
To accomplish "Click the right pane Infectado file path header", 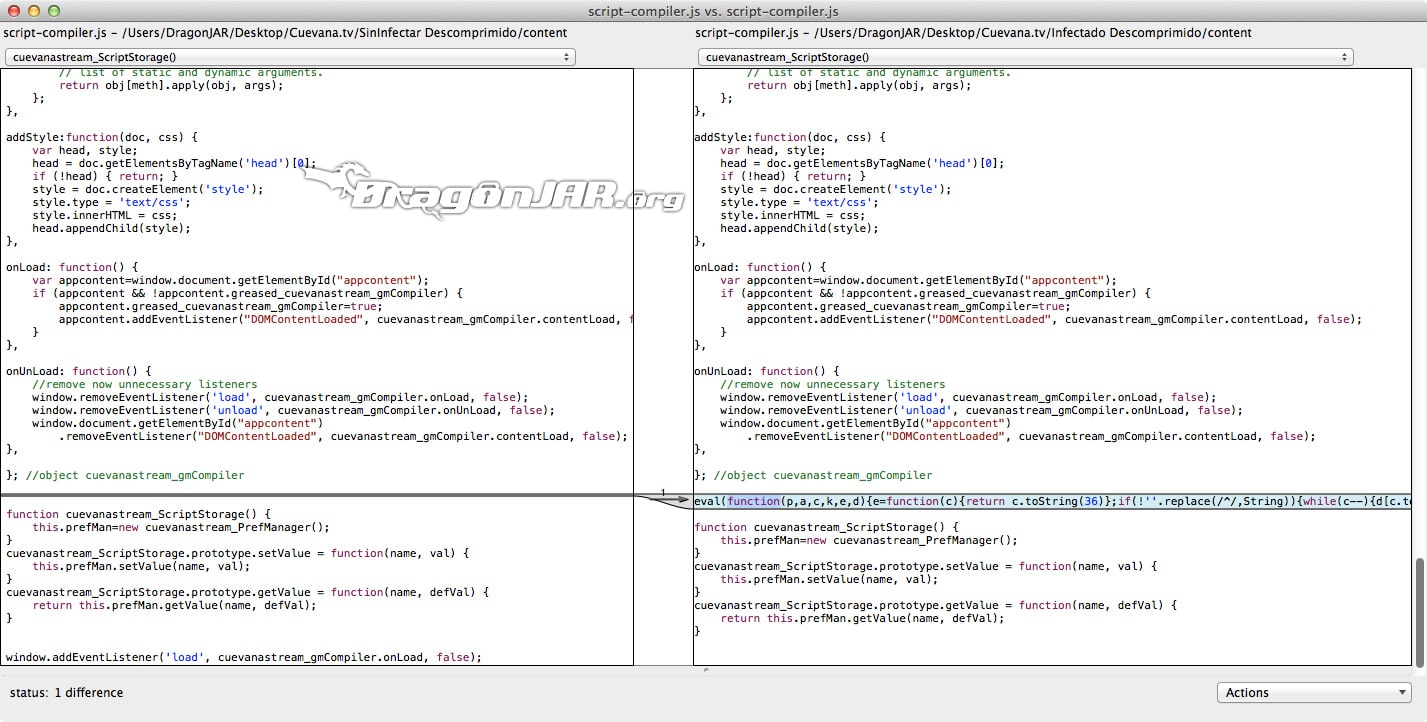I will coord(973,33).
